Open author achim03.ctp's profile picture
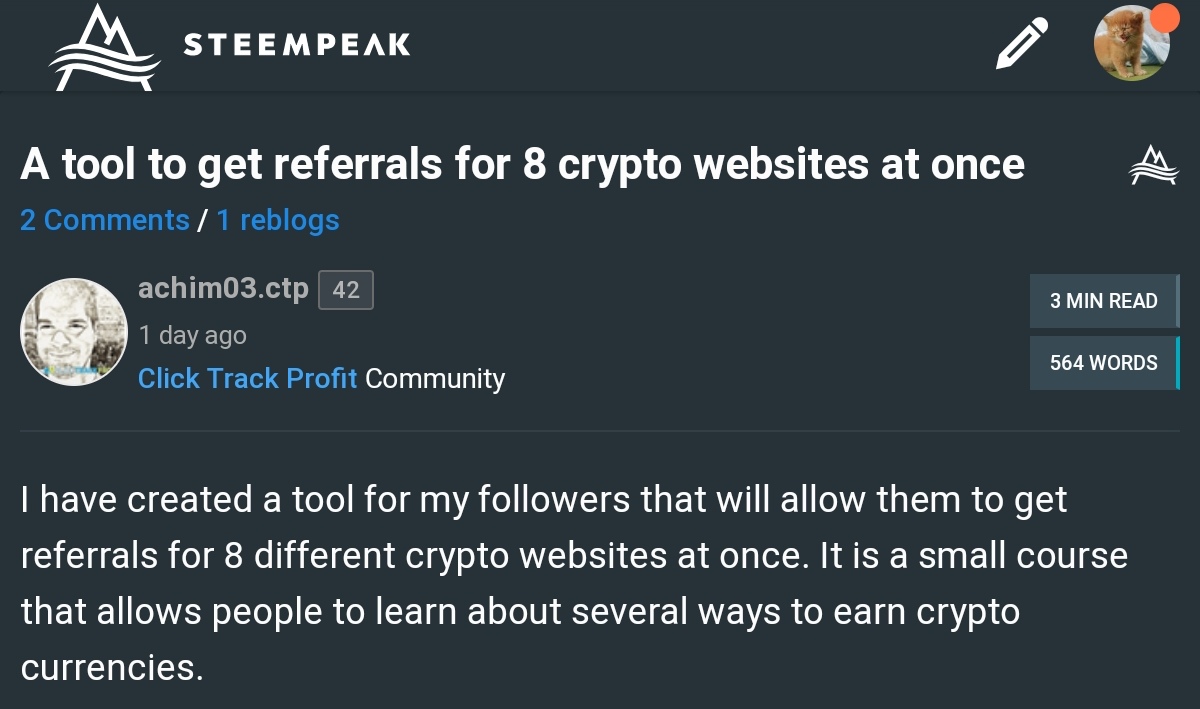1200x709 pixels. [74, 332]
